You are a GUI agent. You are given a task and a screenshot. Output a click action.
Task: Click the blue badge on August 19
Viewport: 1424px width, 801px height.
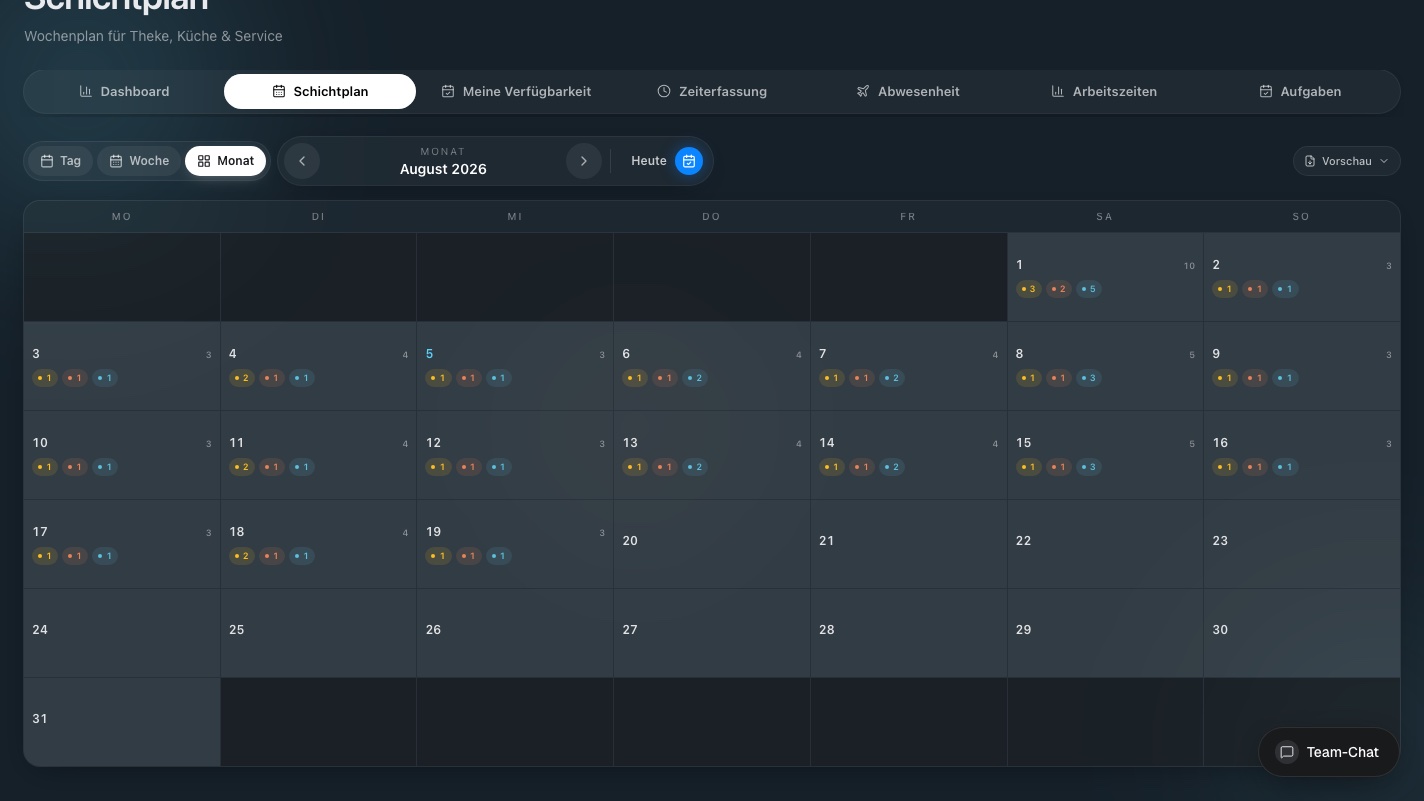pos(498,556)
